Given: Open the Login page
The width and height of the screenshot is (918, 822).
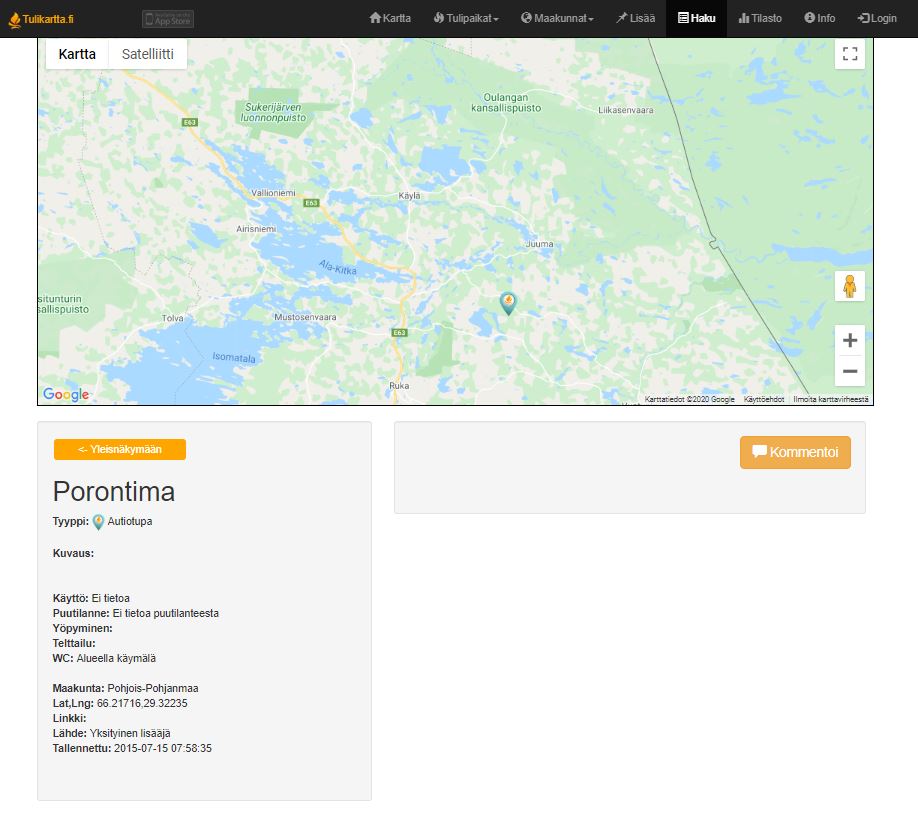Looking at the screenshot, I should 877,18.
